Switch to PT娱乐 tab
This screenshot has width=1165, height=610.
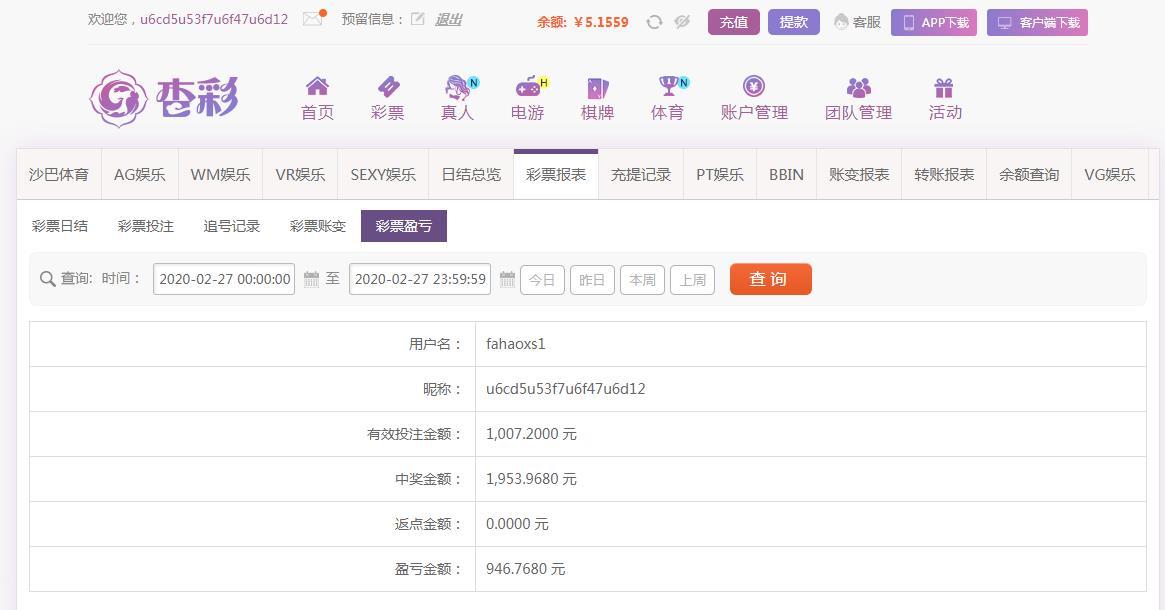pyautogui.click(x=720, y=175)
